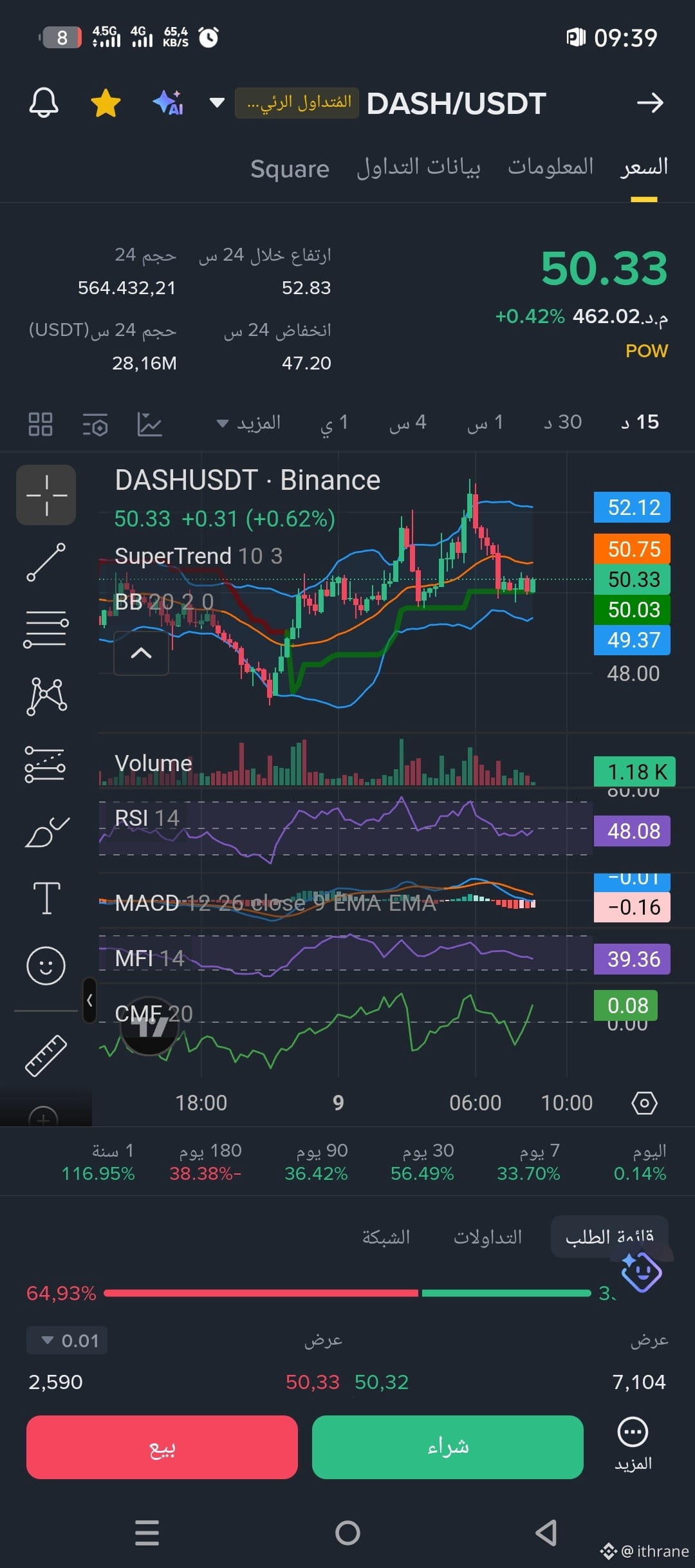Switch to the Square tab

point(290,169)
